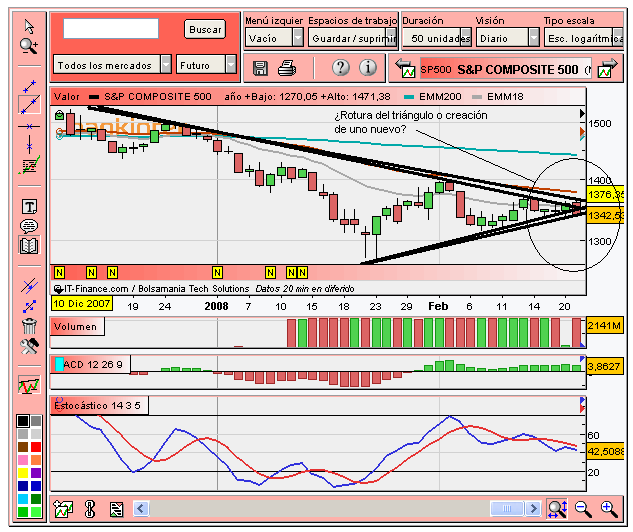Select the text annotation tool
The height and width of the screenshot is (532, 633).
point(29,207)
